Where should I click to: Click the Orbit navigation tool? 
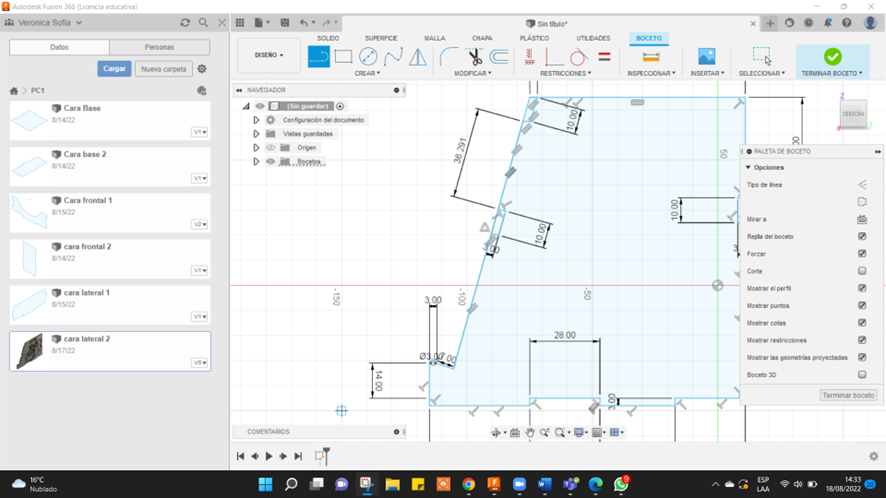coord(496,432)
